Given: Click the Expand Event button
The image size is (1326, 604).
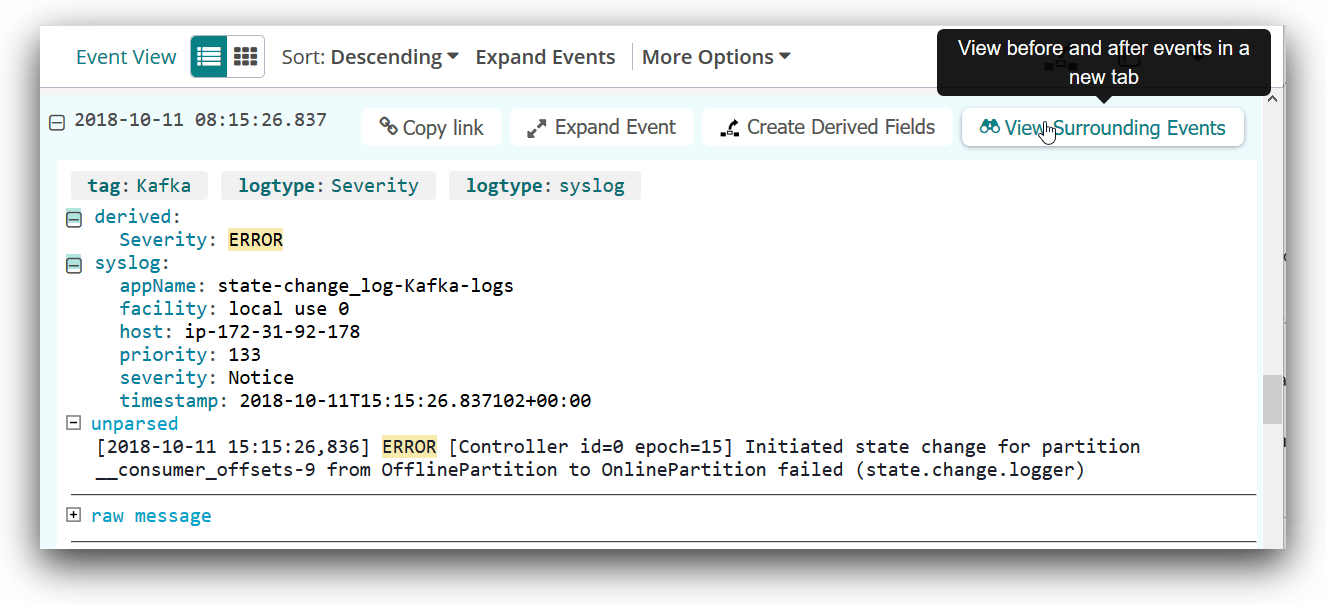Looking at the screenshot, I should [602, 128].
